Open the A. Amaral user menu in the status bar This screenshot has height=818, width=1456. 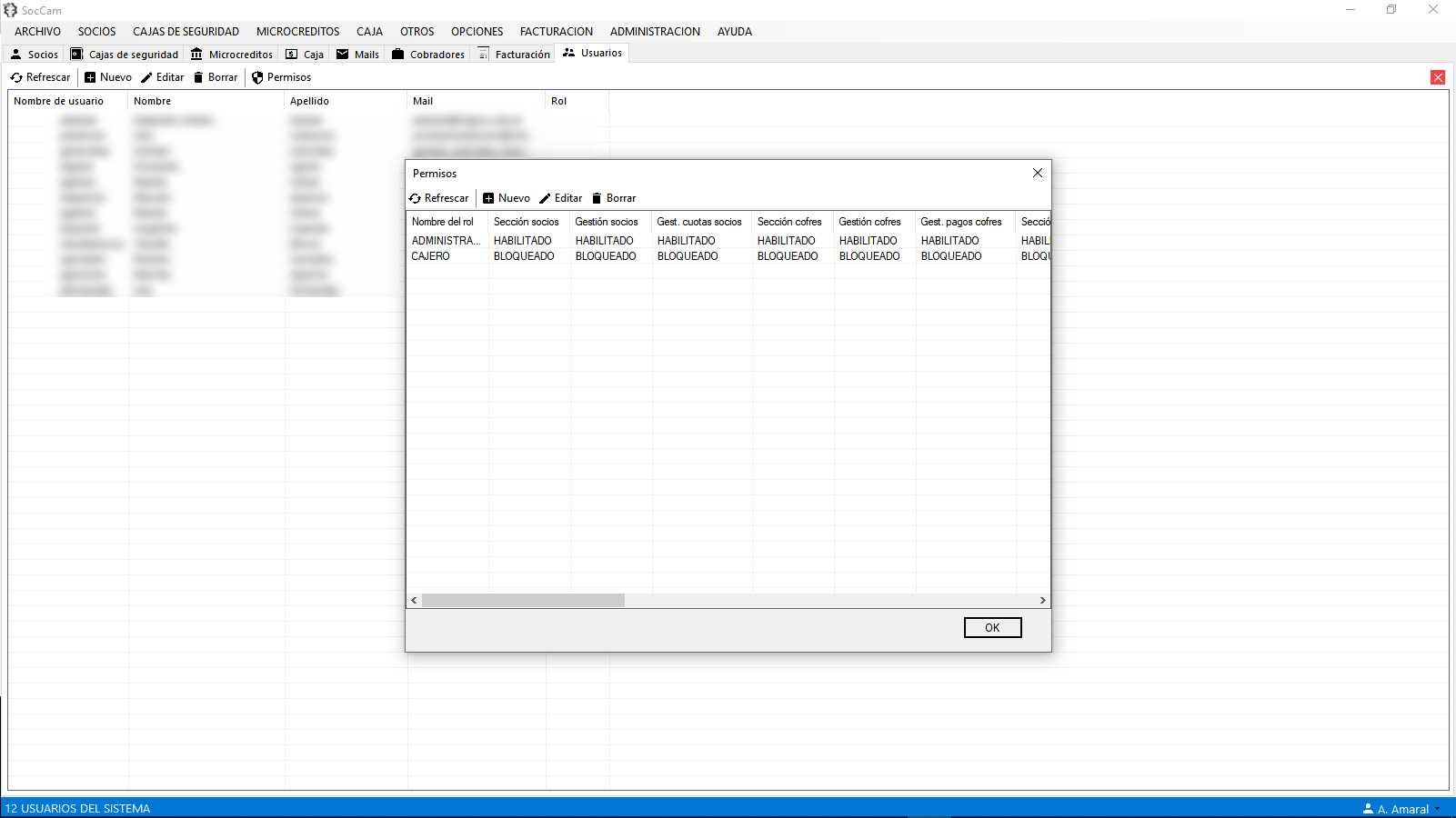1401,809
